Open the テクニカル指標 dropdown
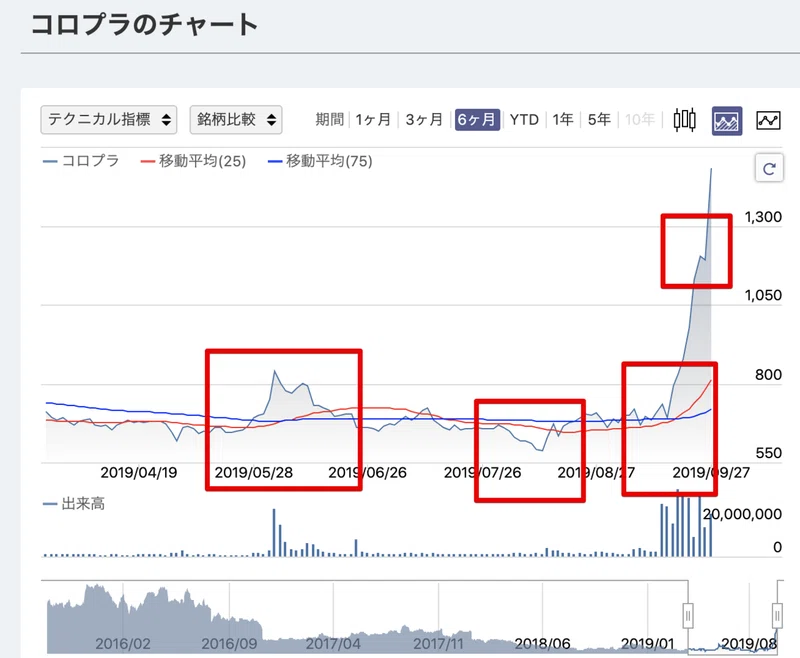The height and width of the screenshot is (658, 800). tap(109, 120)
